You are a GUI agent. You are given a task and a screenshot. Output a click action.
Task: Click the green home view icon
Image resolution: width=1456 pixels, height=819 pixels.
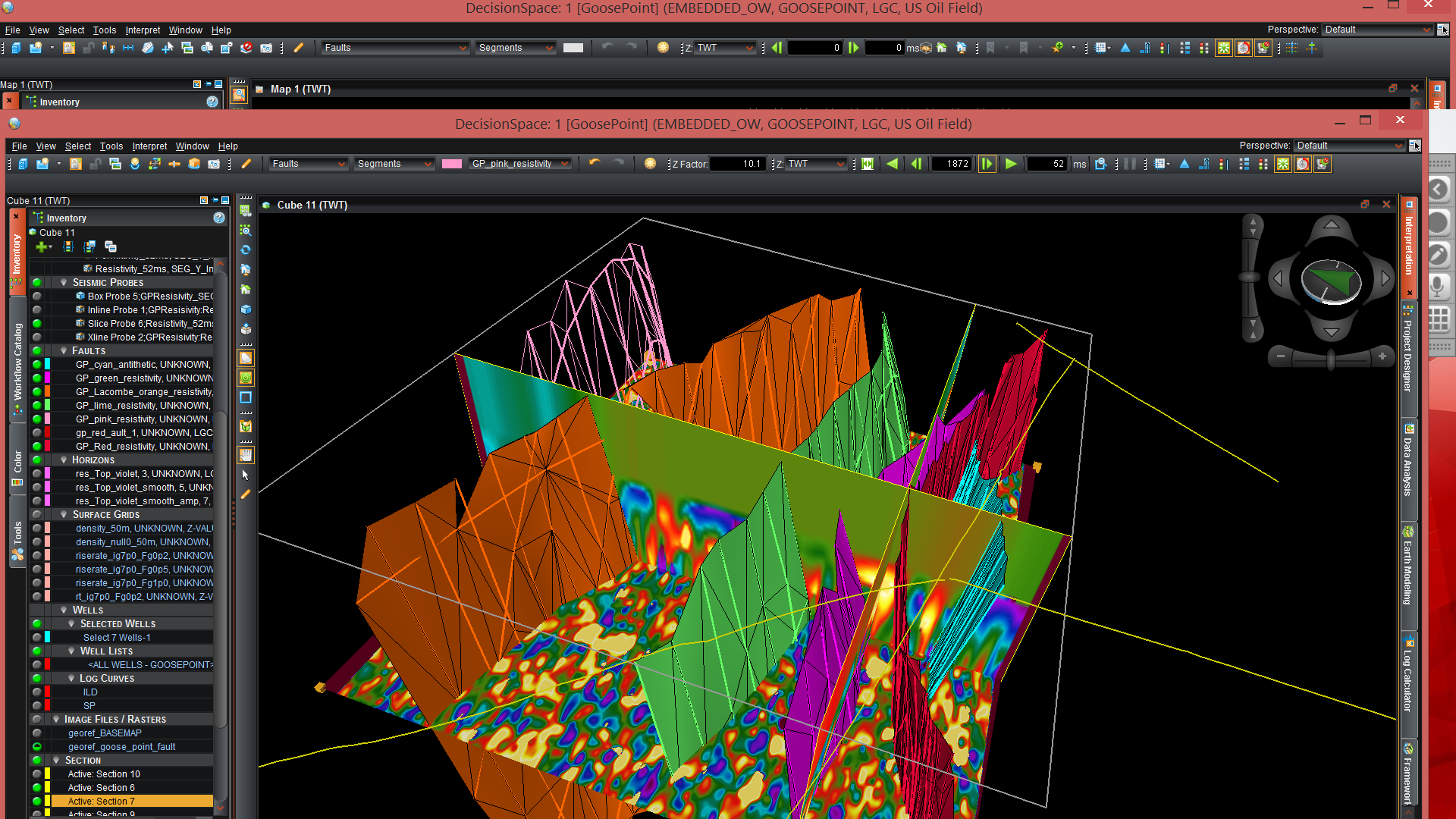click(x=246, y=289)
